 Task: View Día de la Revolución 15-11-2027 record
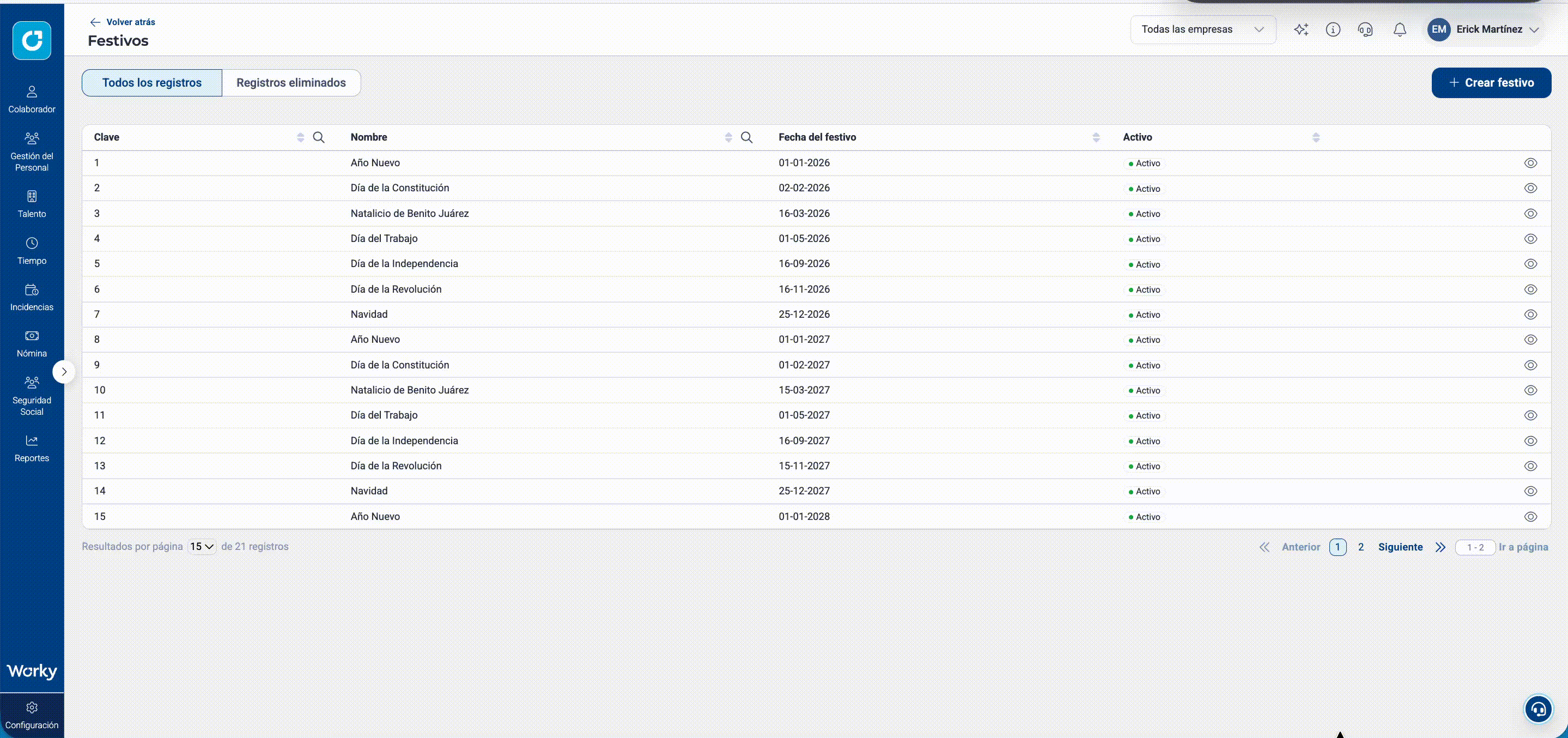(1530, 466)
